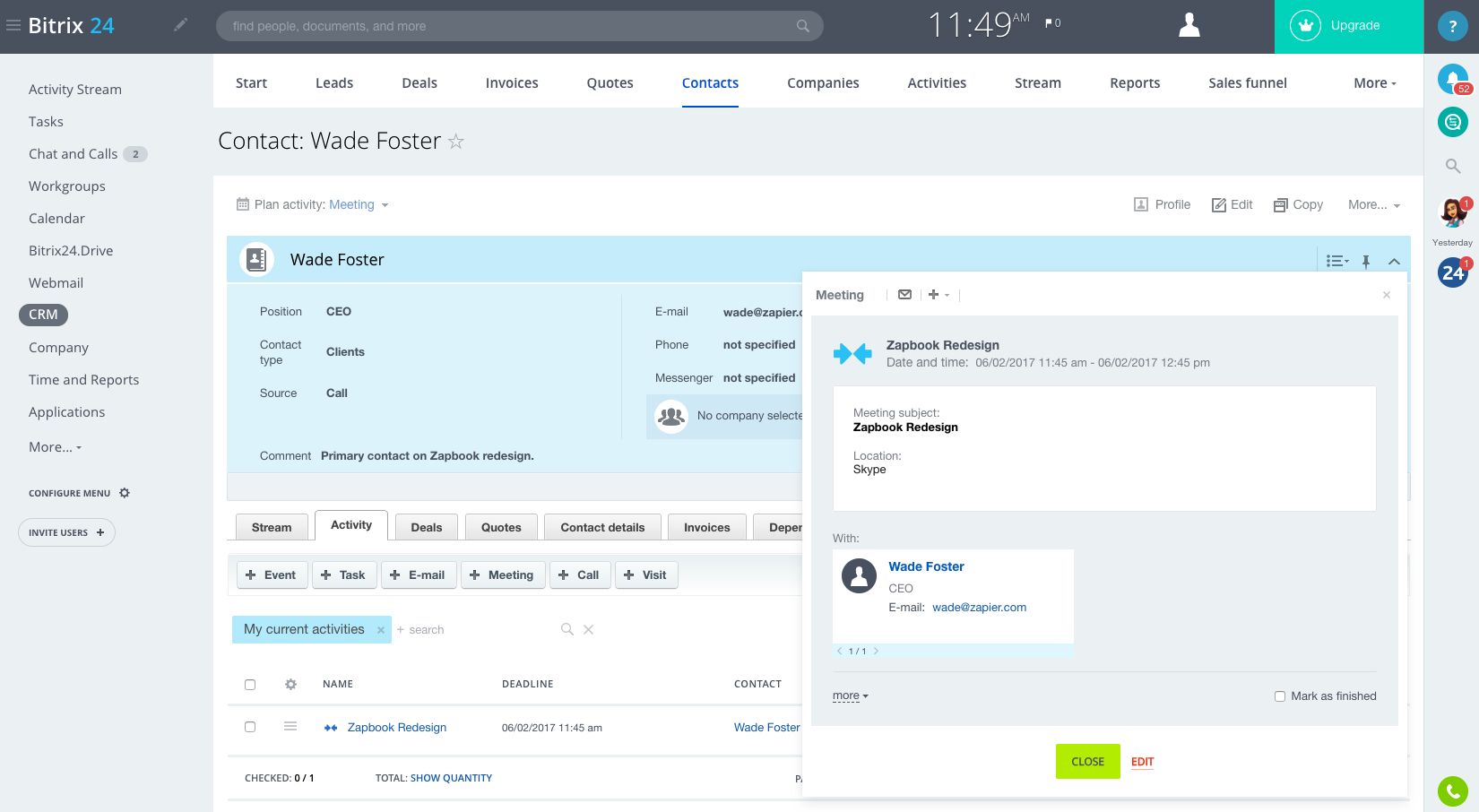1479x812 pixels.
Task: Click the pin icon in contact header
Action: tap(1366, 261)
